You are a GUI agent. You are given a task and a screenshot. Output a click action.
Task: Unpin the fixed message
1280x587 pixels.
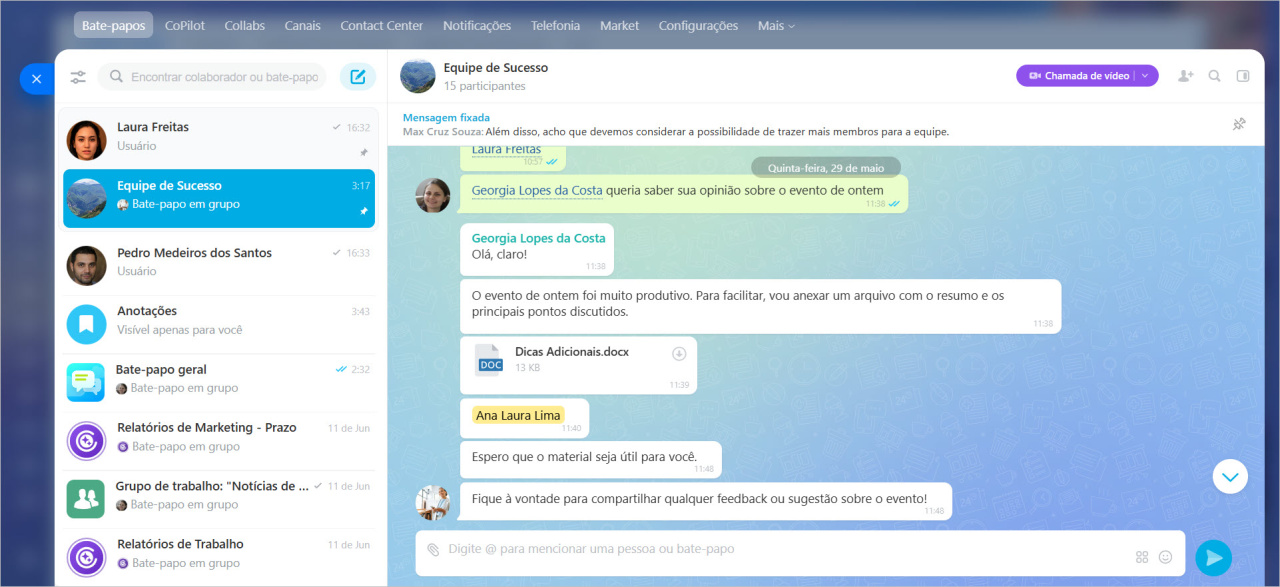1239,124
